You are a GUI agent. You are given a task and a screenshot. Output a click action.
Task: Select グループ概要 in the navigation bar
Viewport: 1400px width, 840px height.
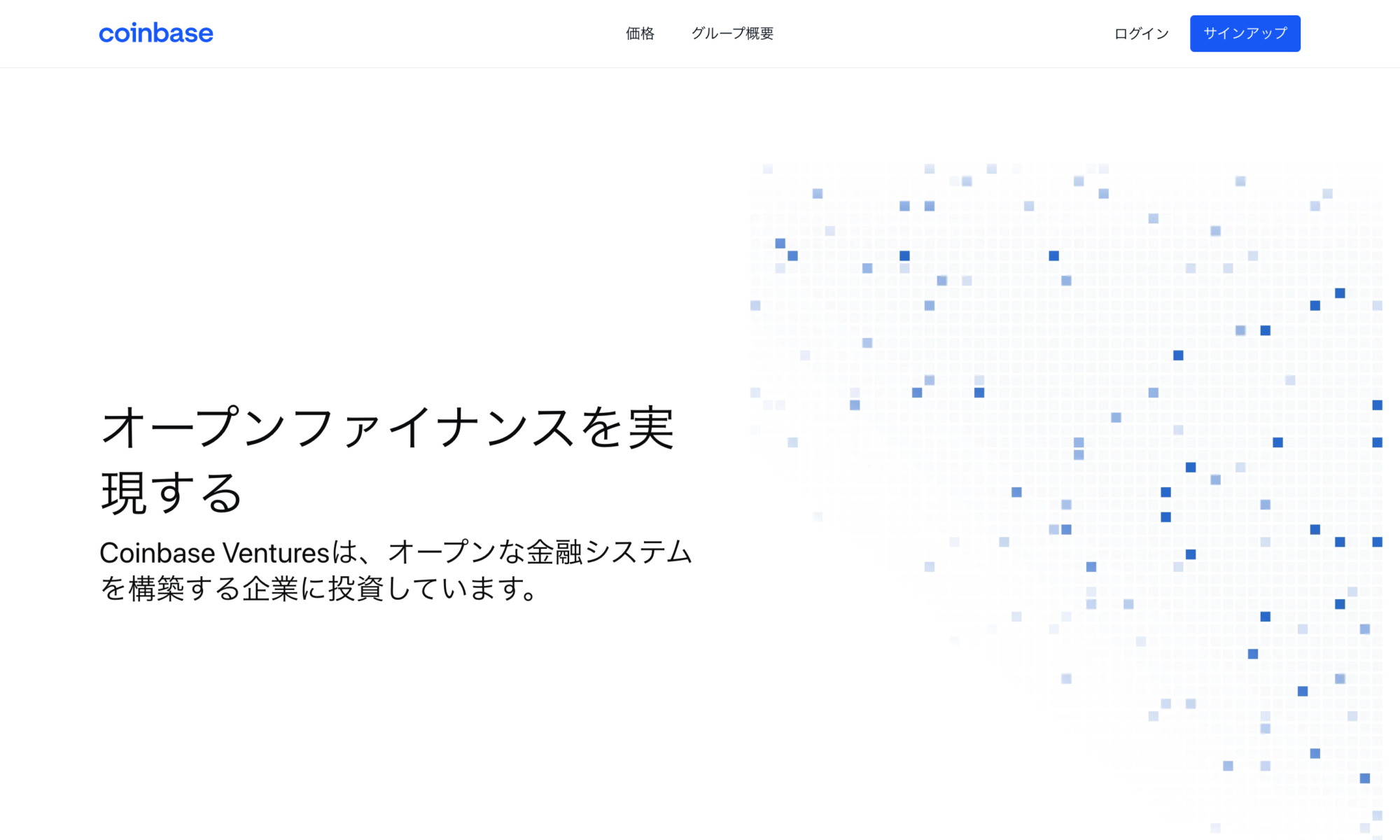[x=732, y=33]
